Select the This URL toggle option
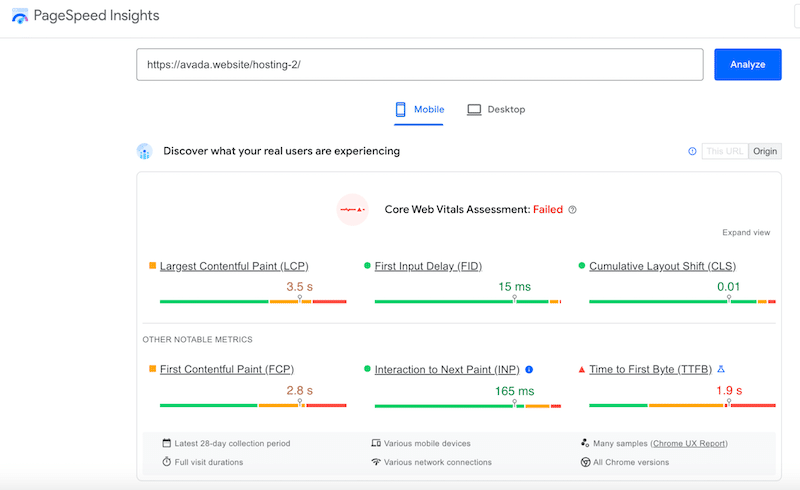800x490 pixels. pos(725,151)
